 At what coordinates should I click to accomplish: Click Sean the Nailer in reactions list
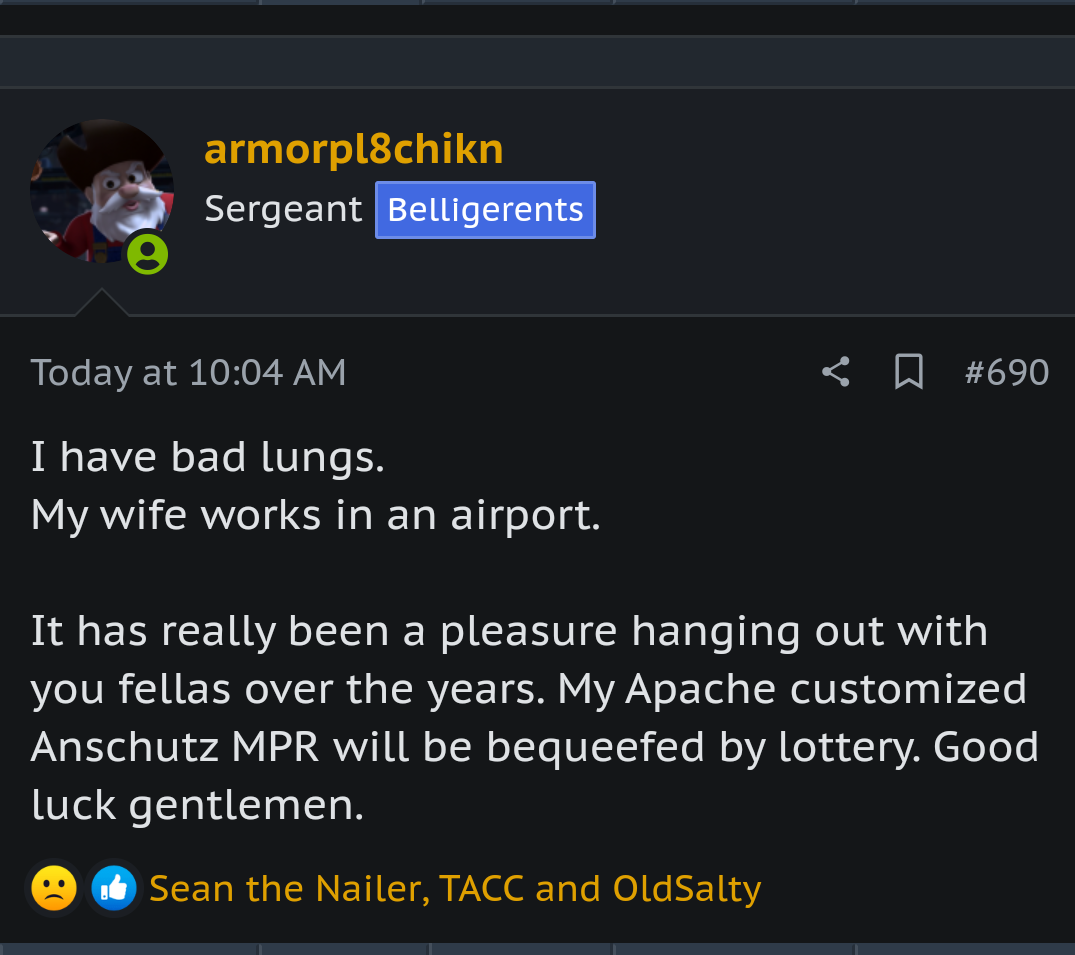288,888
